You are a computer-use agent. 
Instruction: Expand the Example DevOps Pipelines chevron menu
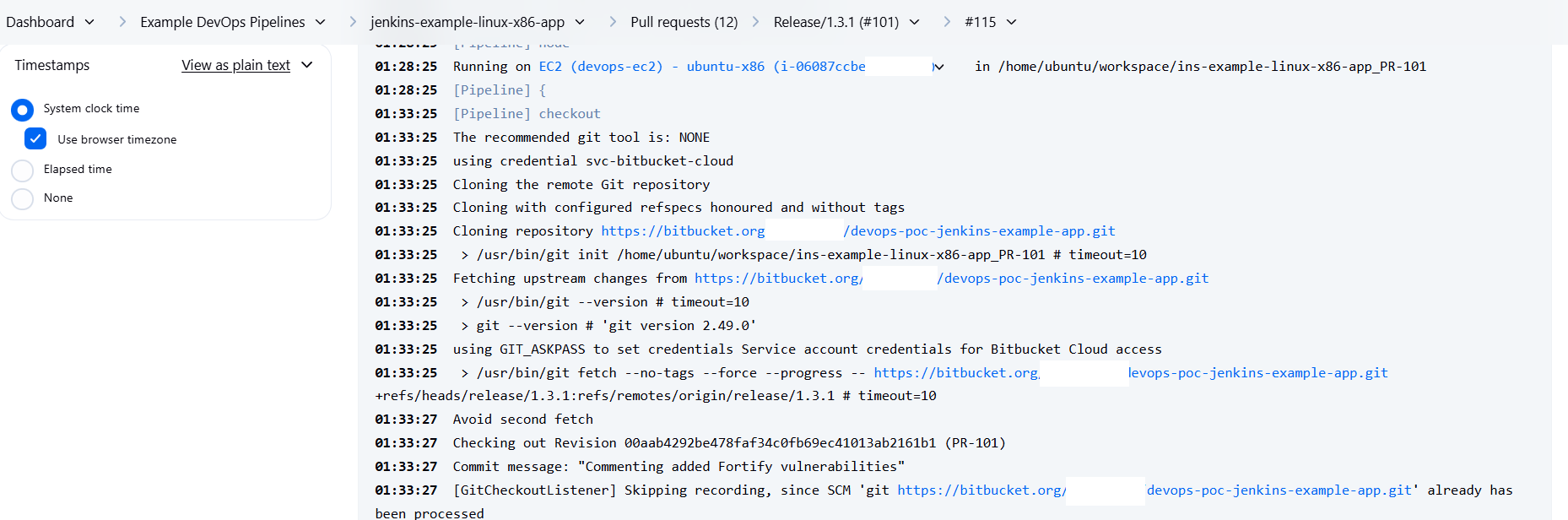(321, 22)
